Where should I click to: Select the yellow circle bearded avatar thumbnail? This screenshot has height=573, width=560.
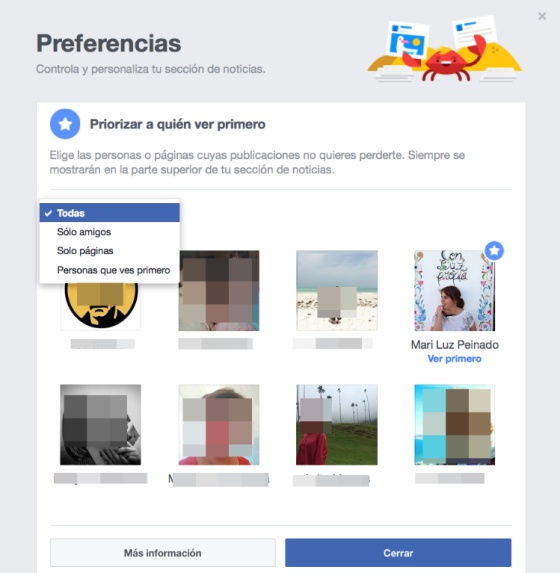coord(101,306)
